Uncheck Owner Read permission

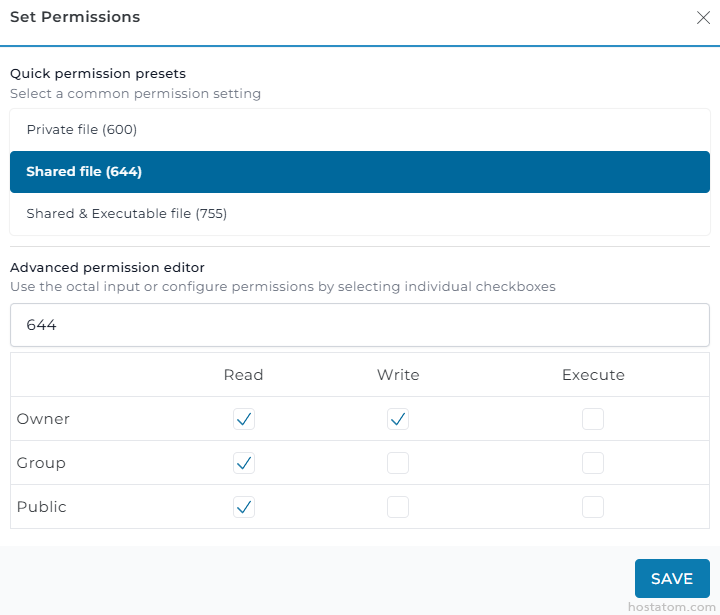[x=244, y=419]
